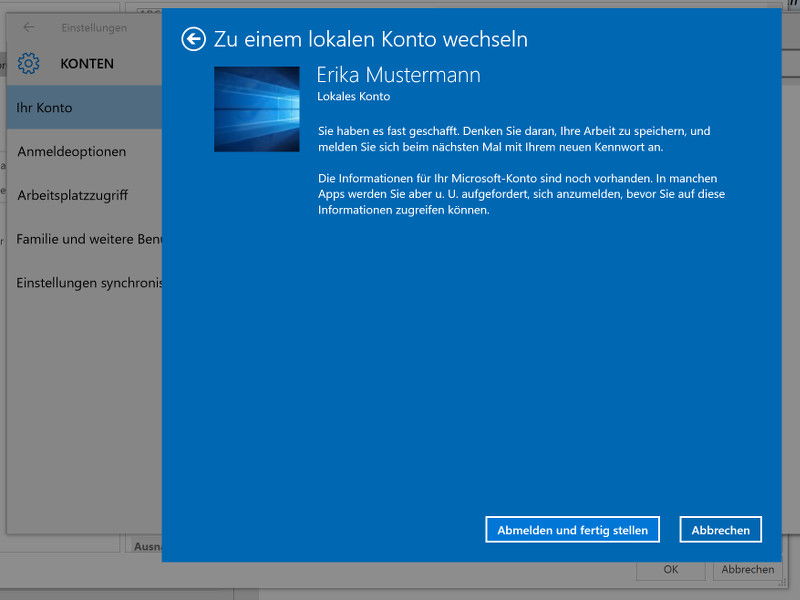800x600 pixels.
Task: Click OK in the background window
Action: [x=671, y=570]
